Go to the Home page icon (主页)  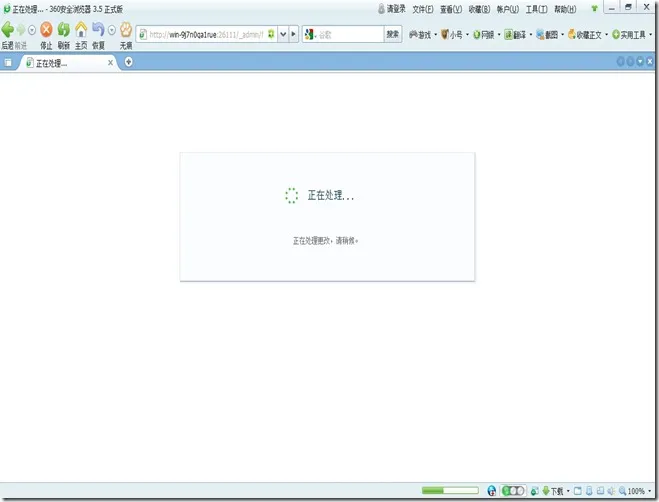tap(81, 29)
